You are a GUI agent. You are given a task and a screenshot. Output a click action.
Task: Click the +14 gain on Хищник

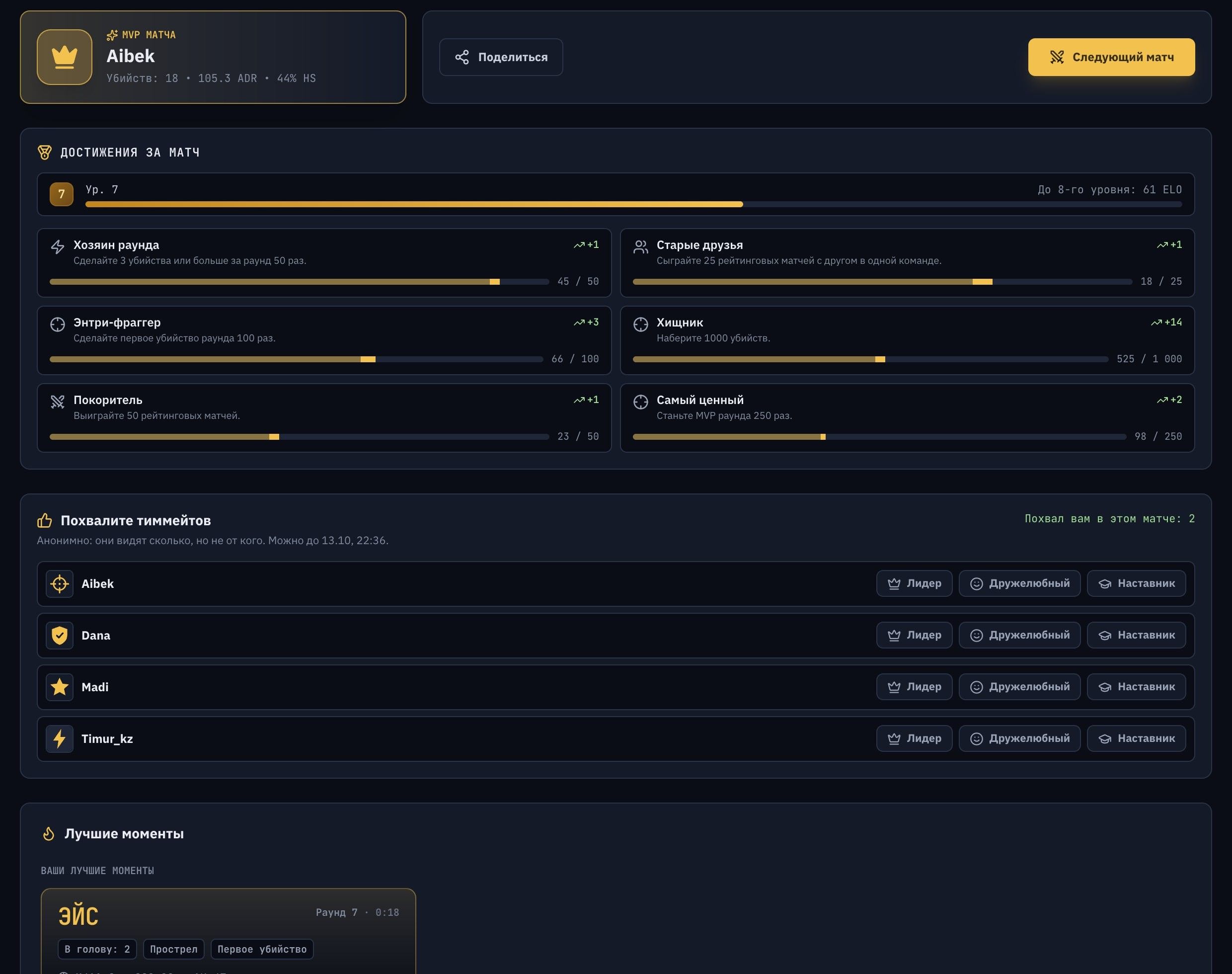[1166, 322]
